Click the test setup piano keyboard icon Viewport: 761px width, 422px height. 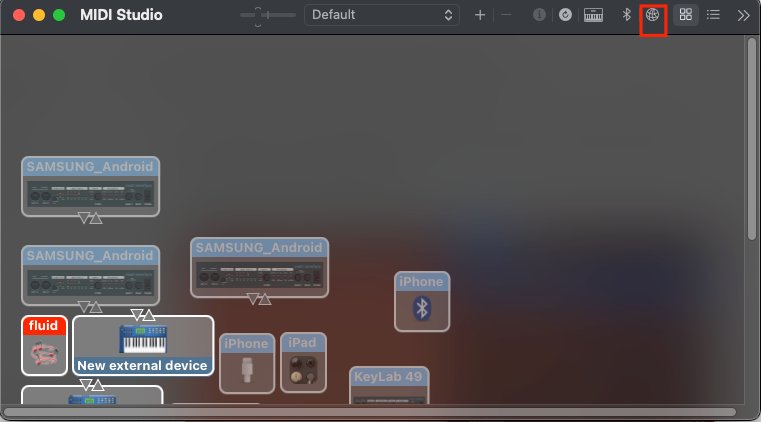[594, 15]
